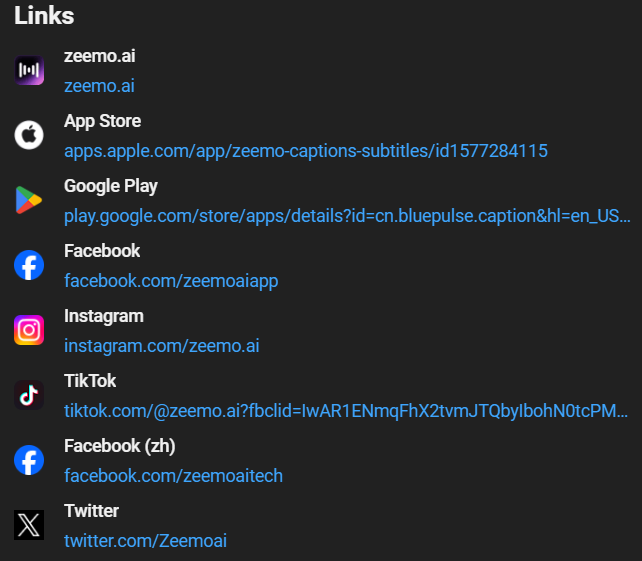This screenshot has width=642, height=561.
Task: Click the TikTok title label
Action: [x=90, y=381]
